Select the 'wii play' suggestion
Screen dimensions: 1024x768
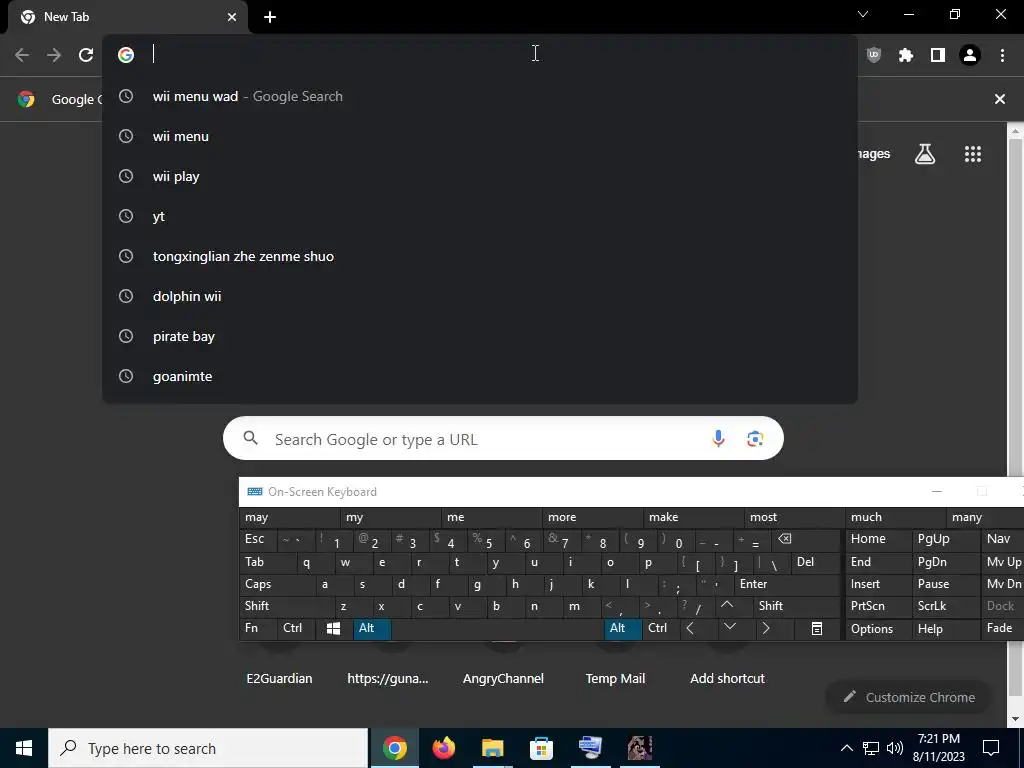(480, 176)
